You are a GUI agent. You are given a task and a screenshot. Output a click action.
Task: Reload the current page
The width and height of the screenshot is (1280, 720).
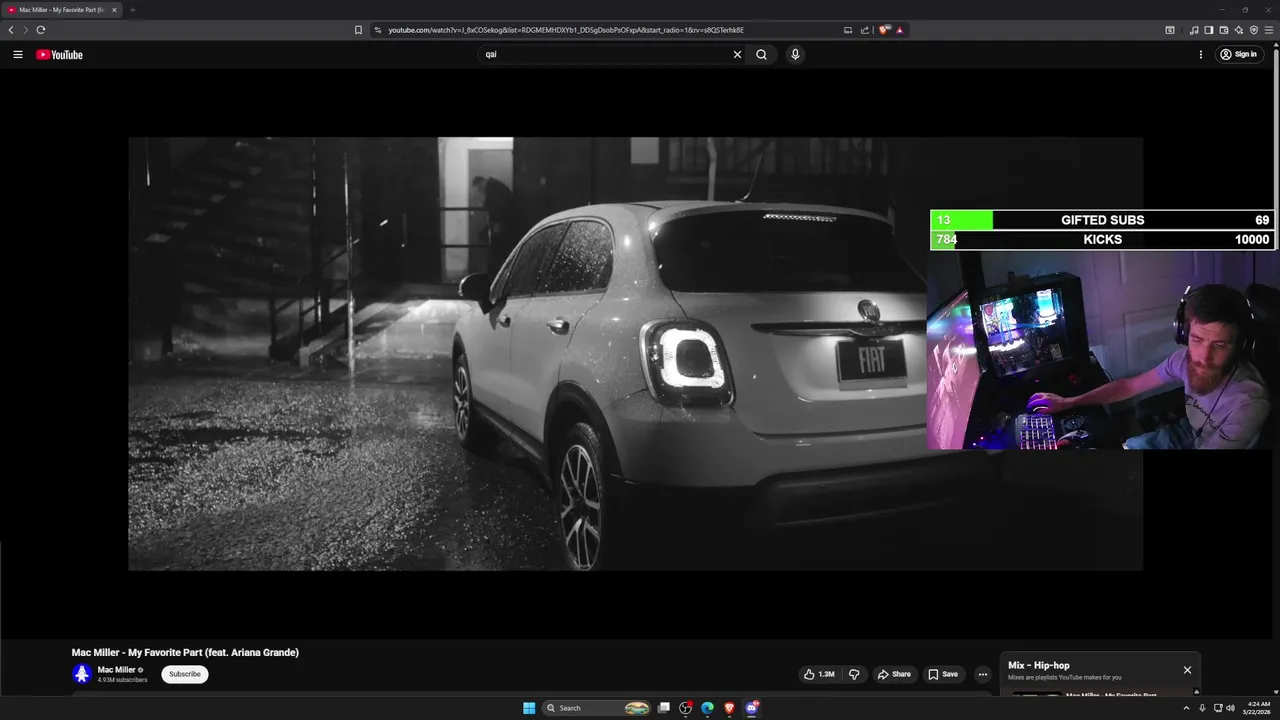point(41,30)
